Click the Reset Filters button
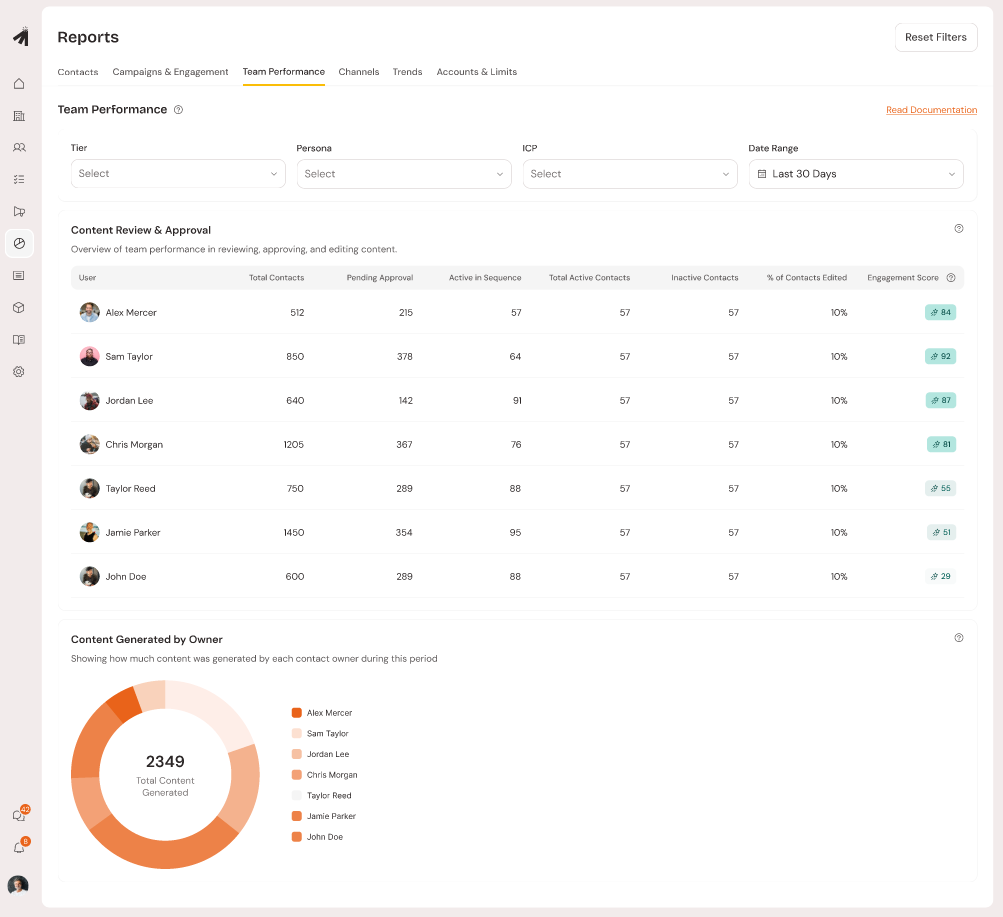The image size is (1003, 917). click(935, 37)
